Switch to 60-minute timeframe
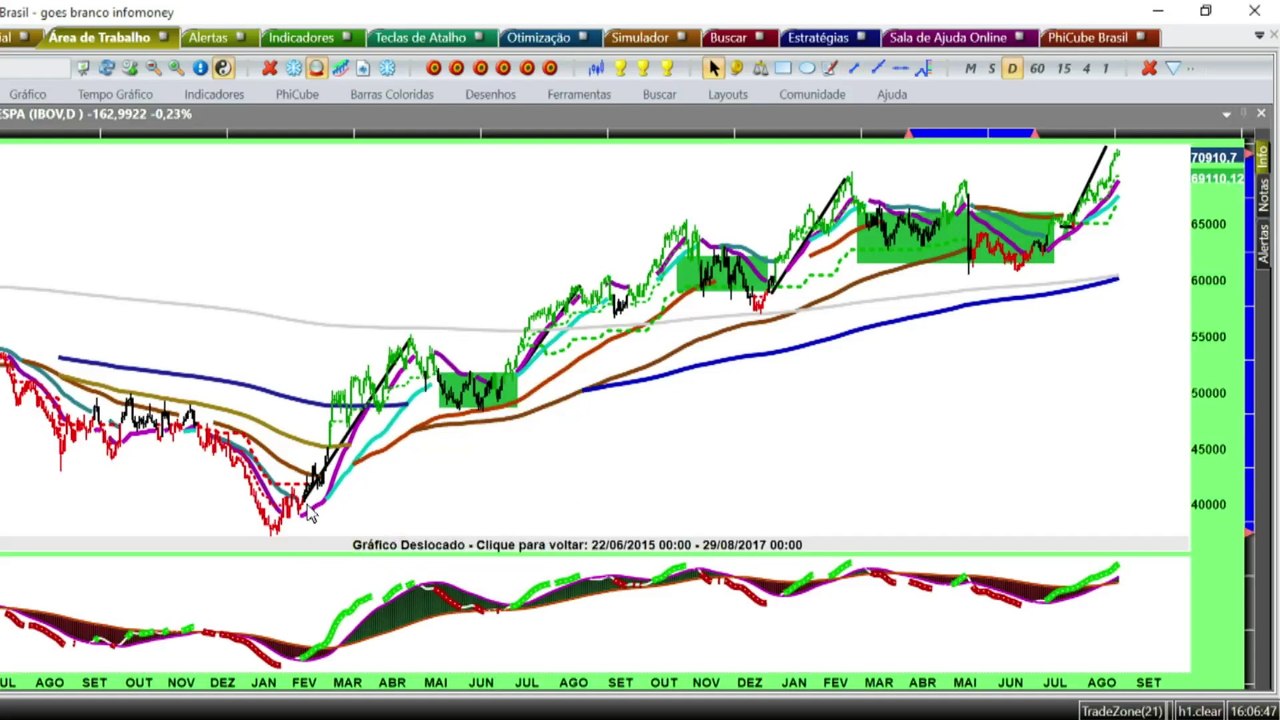Image resolution: width=1280 pixels, height=720 pixels. click(x=1037, y=68)
